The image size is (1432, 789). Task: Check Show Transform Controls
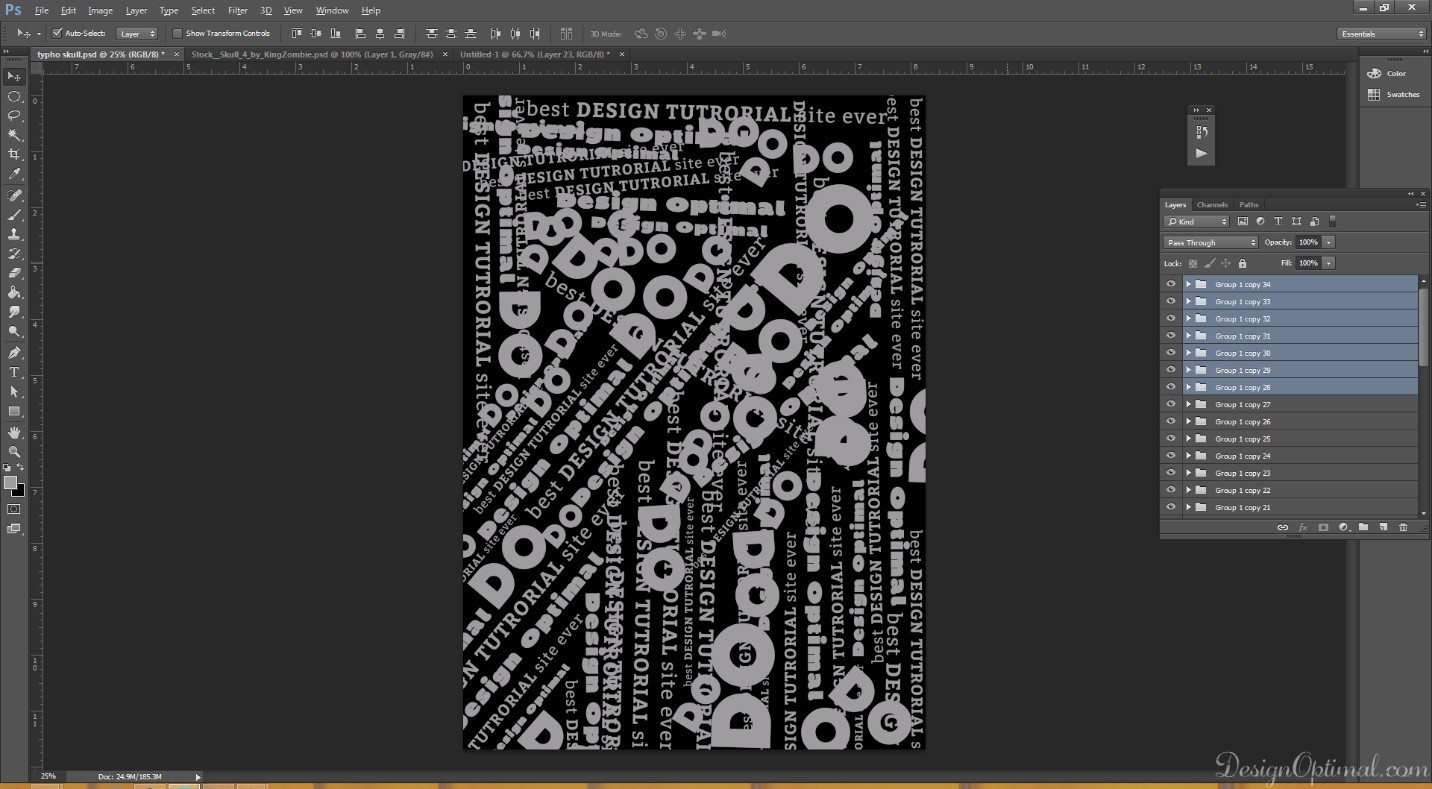[178, 33]
